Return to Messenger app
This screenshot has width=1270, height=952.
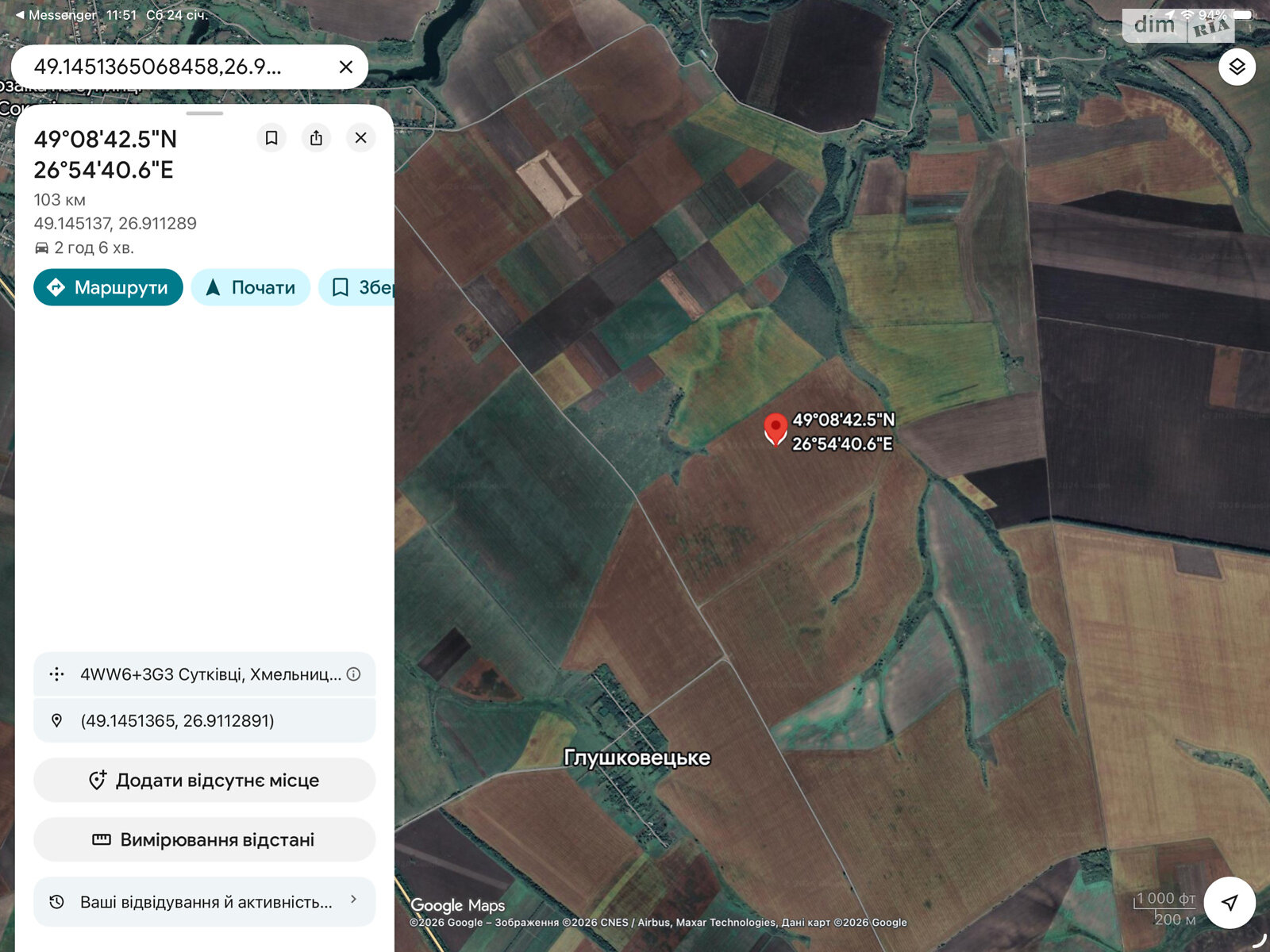point(56,15)
